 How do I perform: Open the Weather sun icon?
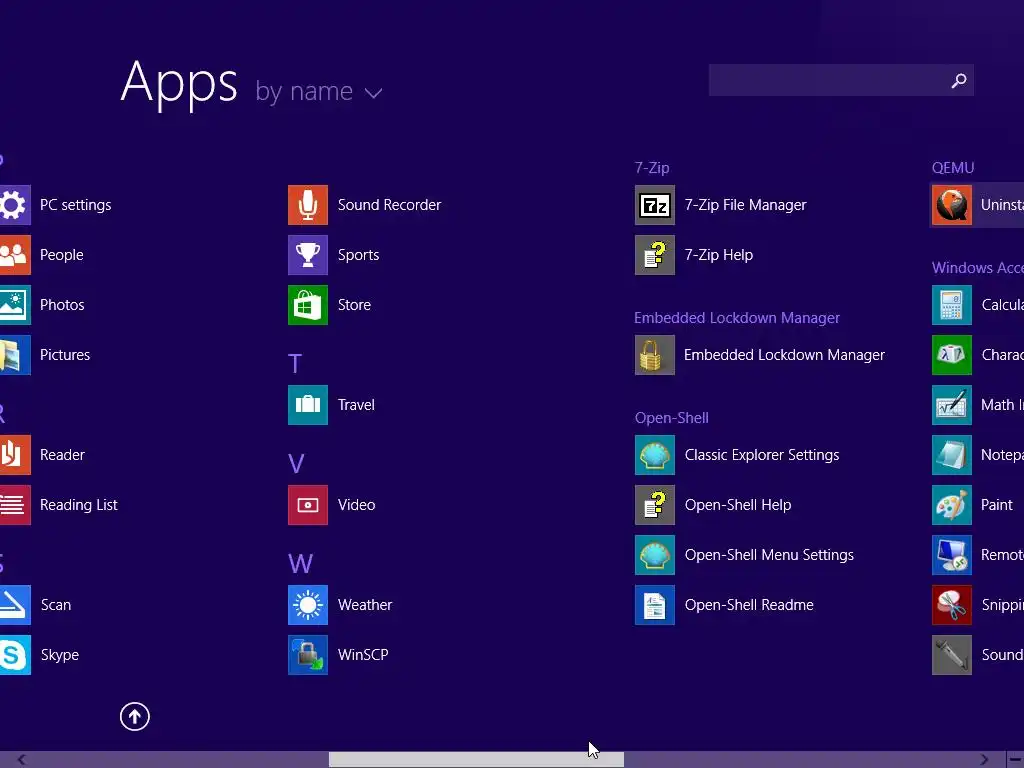click(x=308, y=605)
